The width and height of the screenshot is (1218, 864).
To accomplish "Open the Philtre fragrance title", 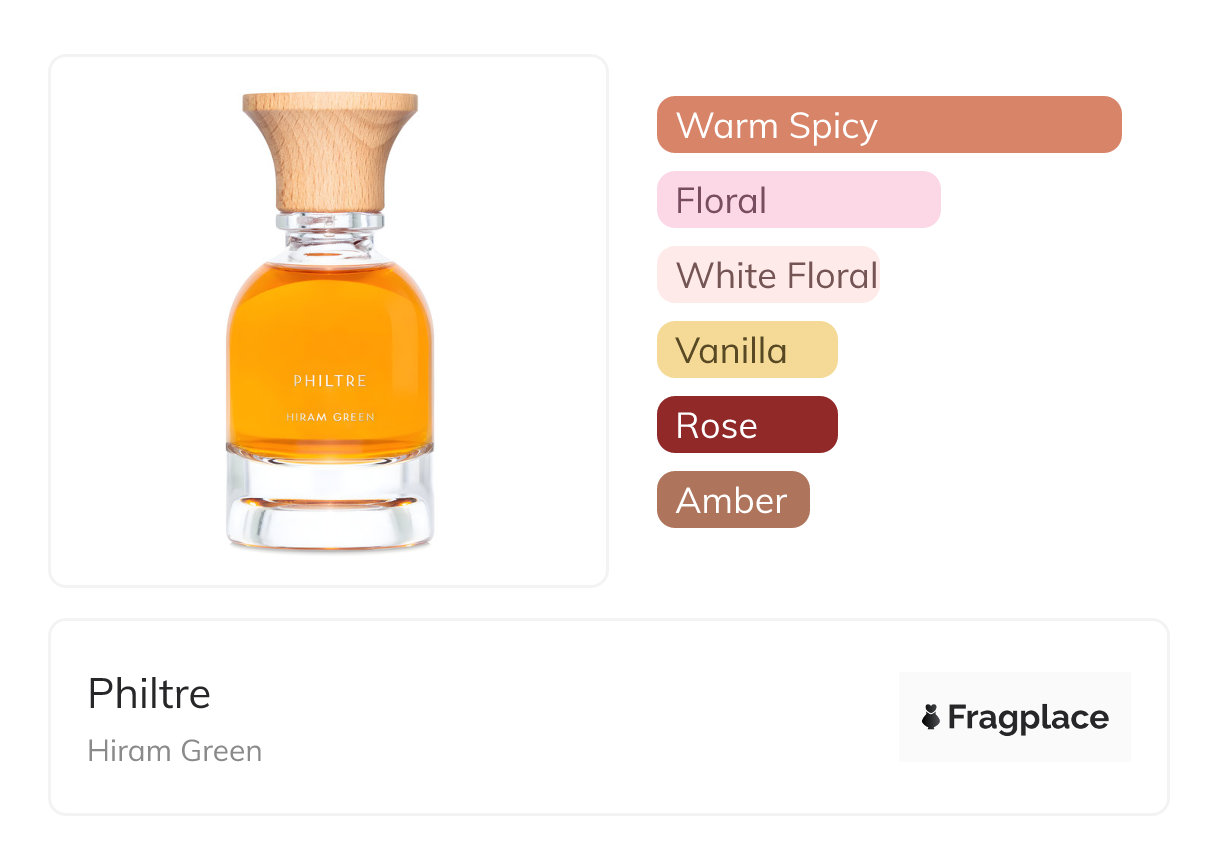I will (149, 693).
